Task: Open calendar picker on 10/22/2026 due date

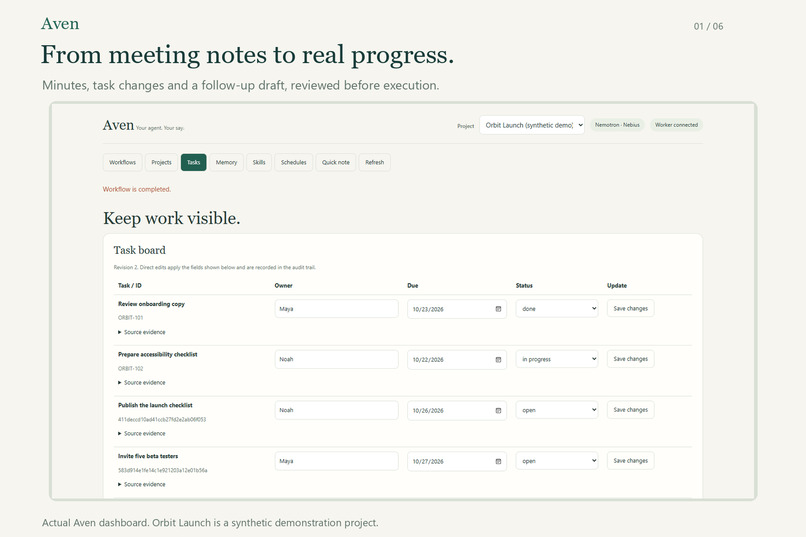Action: (498, 360)
